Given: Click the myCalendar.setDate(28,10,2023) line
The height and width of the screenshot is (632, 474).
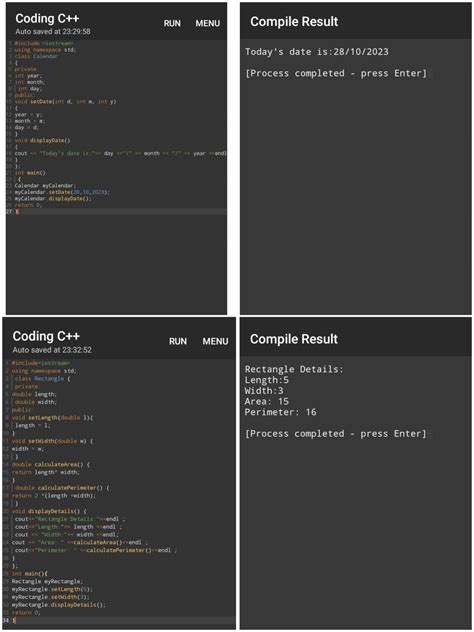Looking at the screenshot, I should tap(62, 192).
